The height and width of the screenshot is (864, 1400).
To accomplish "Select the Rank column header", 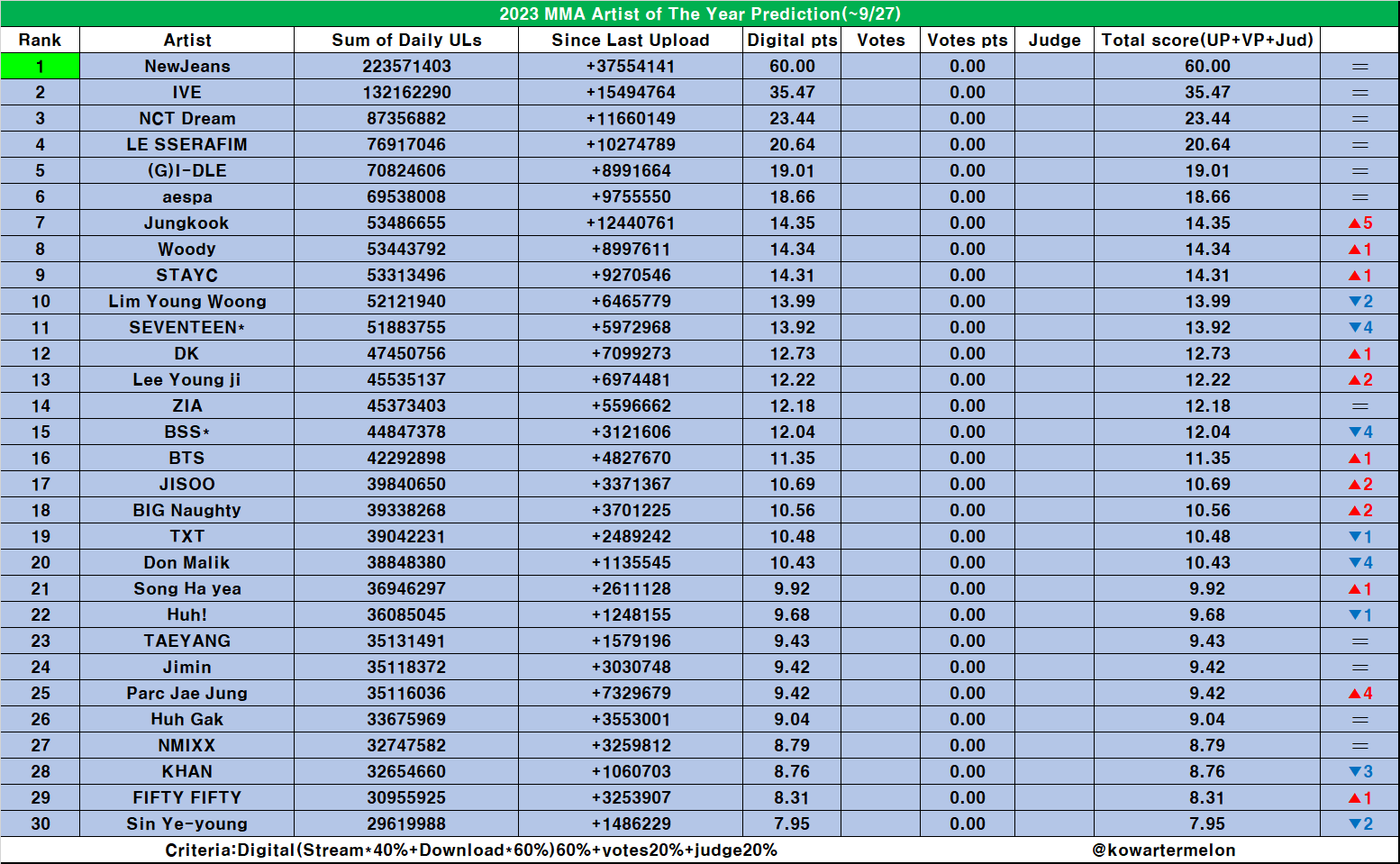I will pos(40,40).
